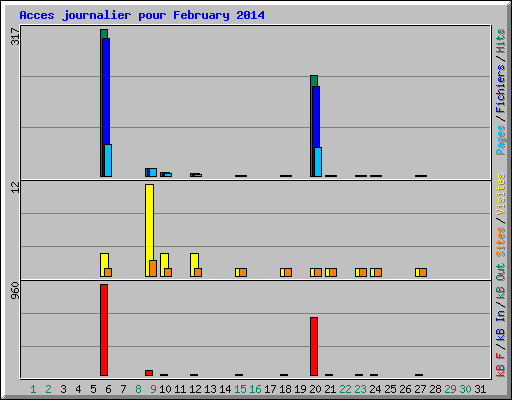Click the day label '28' on x-axis
Viewport: 512px width, 400px height.
click(435, 389)
